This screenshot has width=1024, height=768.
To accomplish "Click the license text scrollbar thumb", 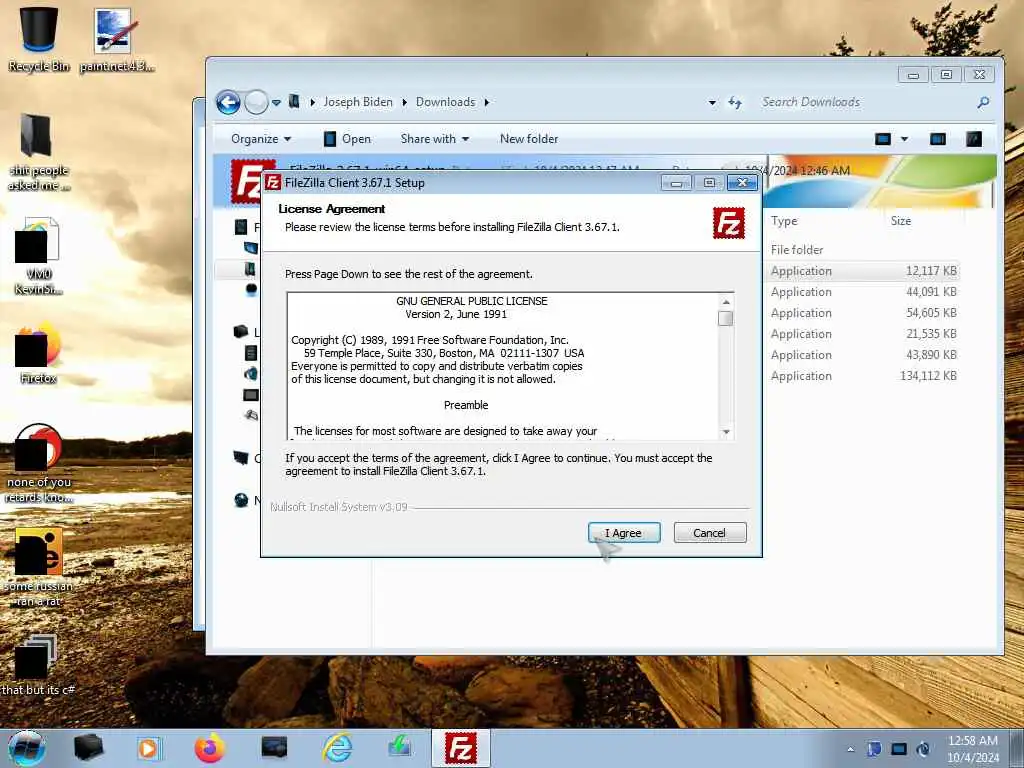I will (x=726, y=318).
